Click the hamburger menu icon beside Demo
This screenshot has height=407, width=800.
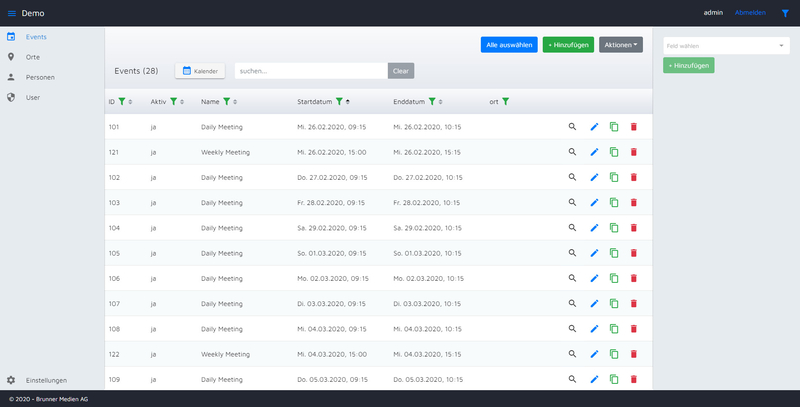11,13
